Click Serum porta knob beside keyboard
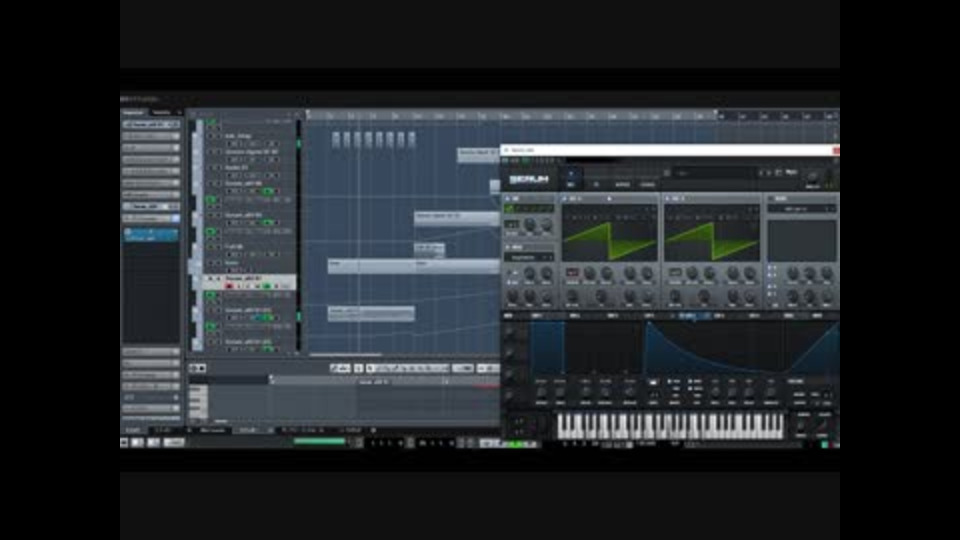Image resolution: width=960 pixels, height=540 pixels. click(802, 425)
